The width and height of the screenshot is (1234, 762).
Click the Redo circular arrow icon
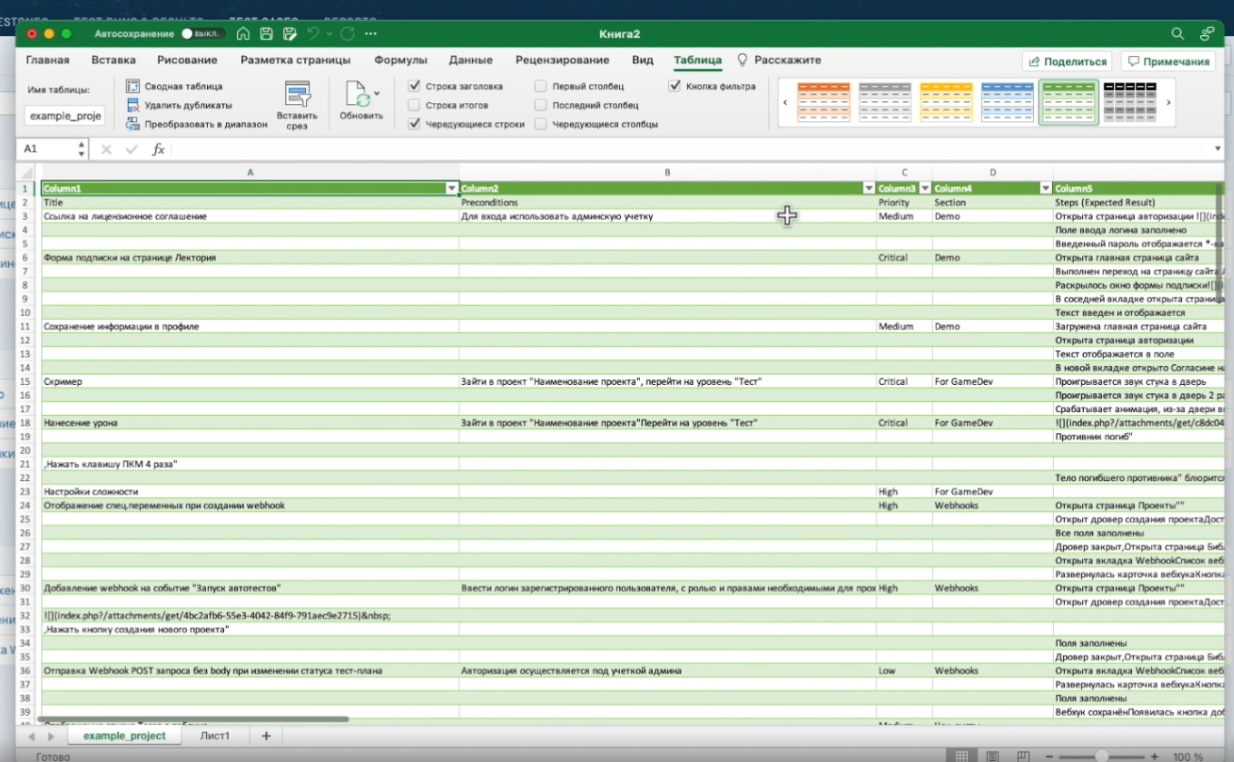[347, 34]
